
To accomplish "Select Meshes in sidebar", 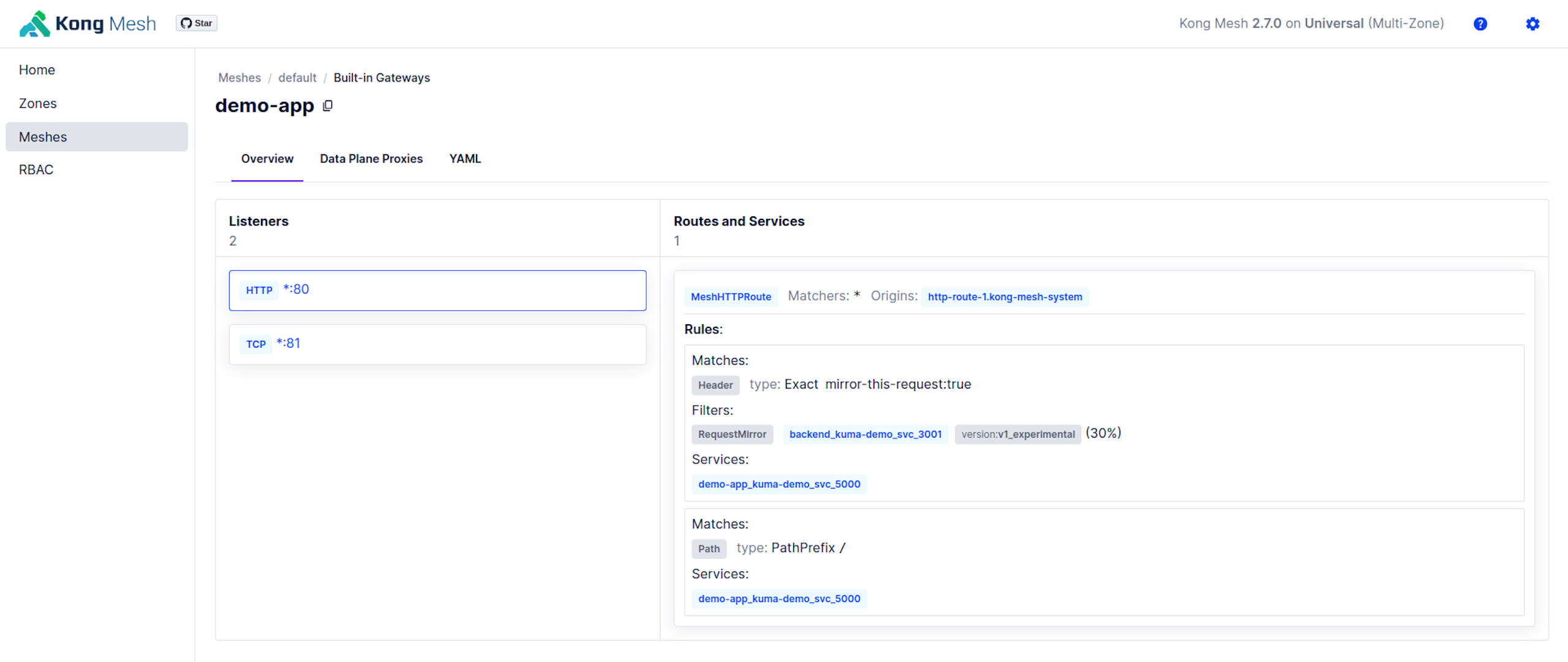I will 43,137.
